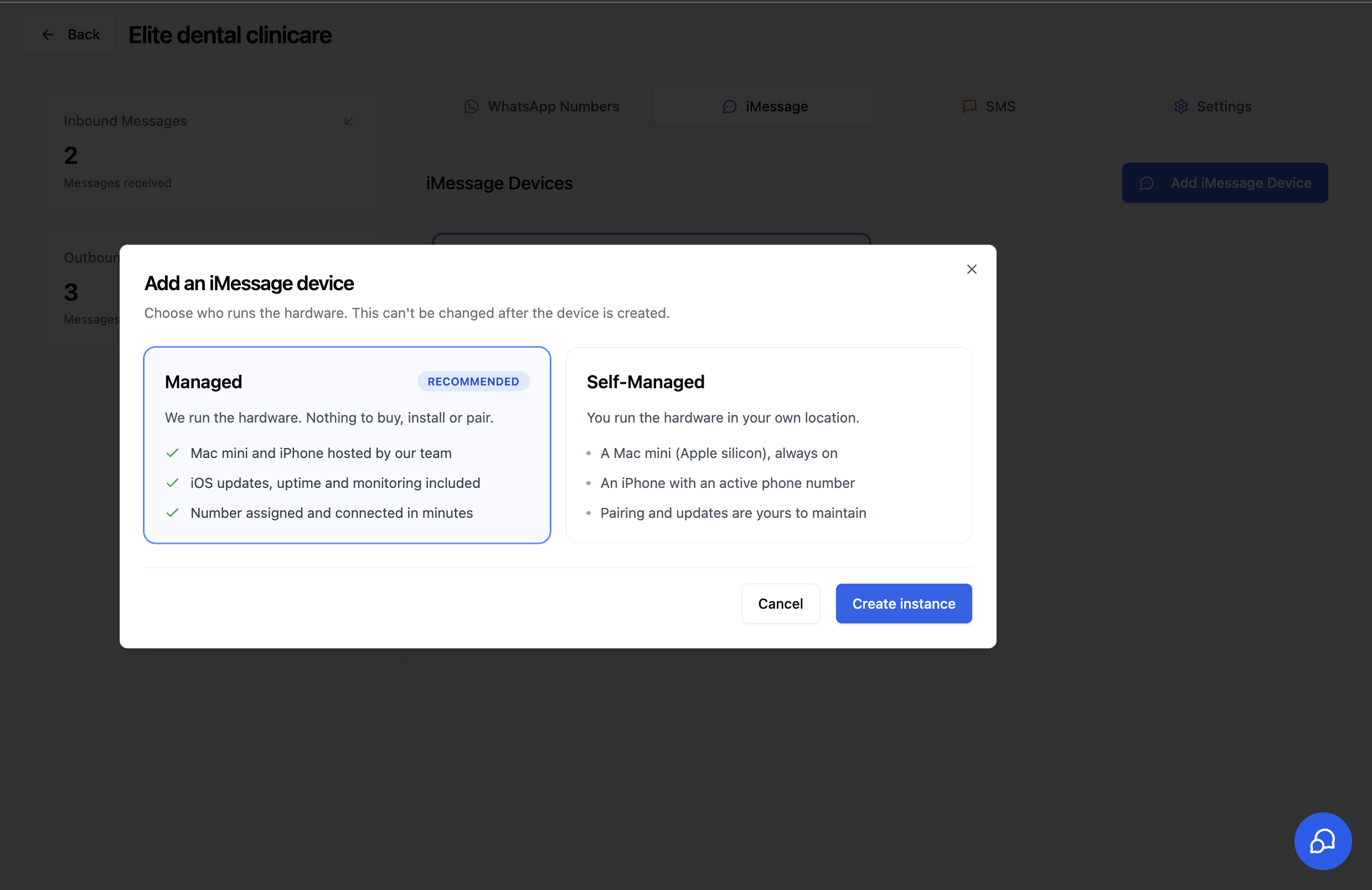This screenshot has height=890, width=1372.
Task: Open the SMS tab
Action: (x=988, y=107)
